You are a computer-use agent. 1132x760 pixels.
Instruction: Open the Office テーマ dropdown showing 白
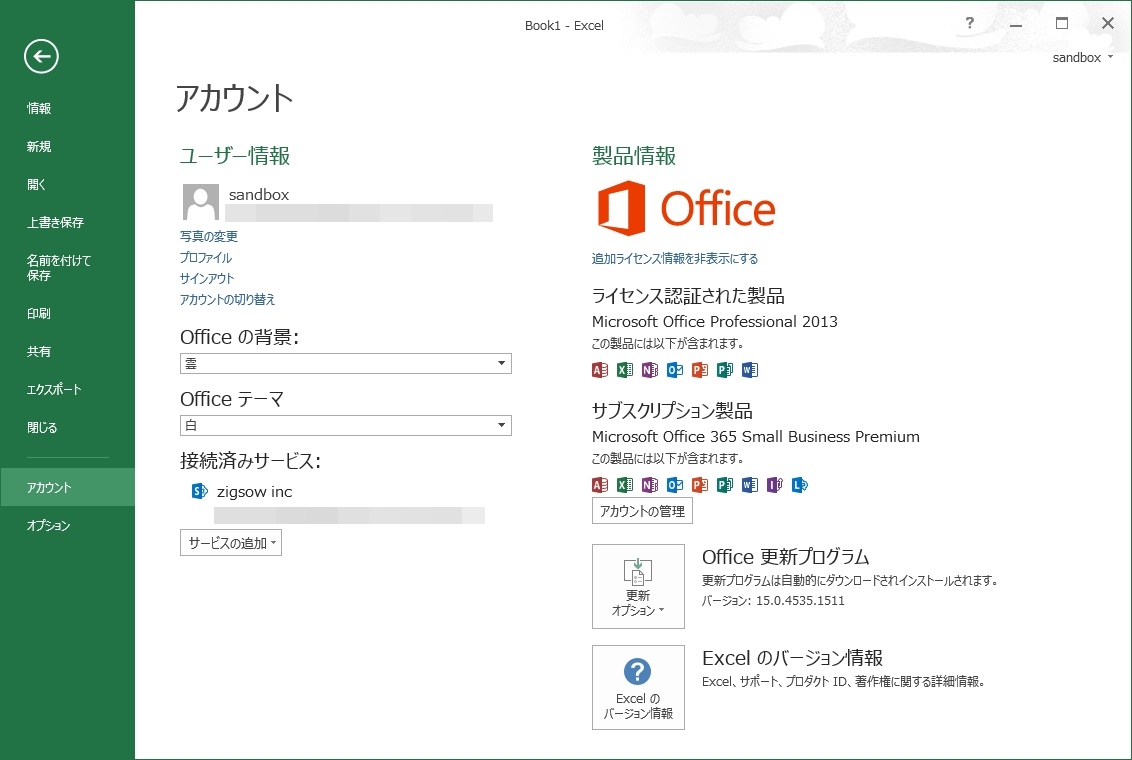346,425
